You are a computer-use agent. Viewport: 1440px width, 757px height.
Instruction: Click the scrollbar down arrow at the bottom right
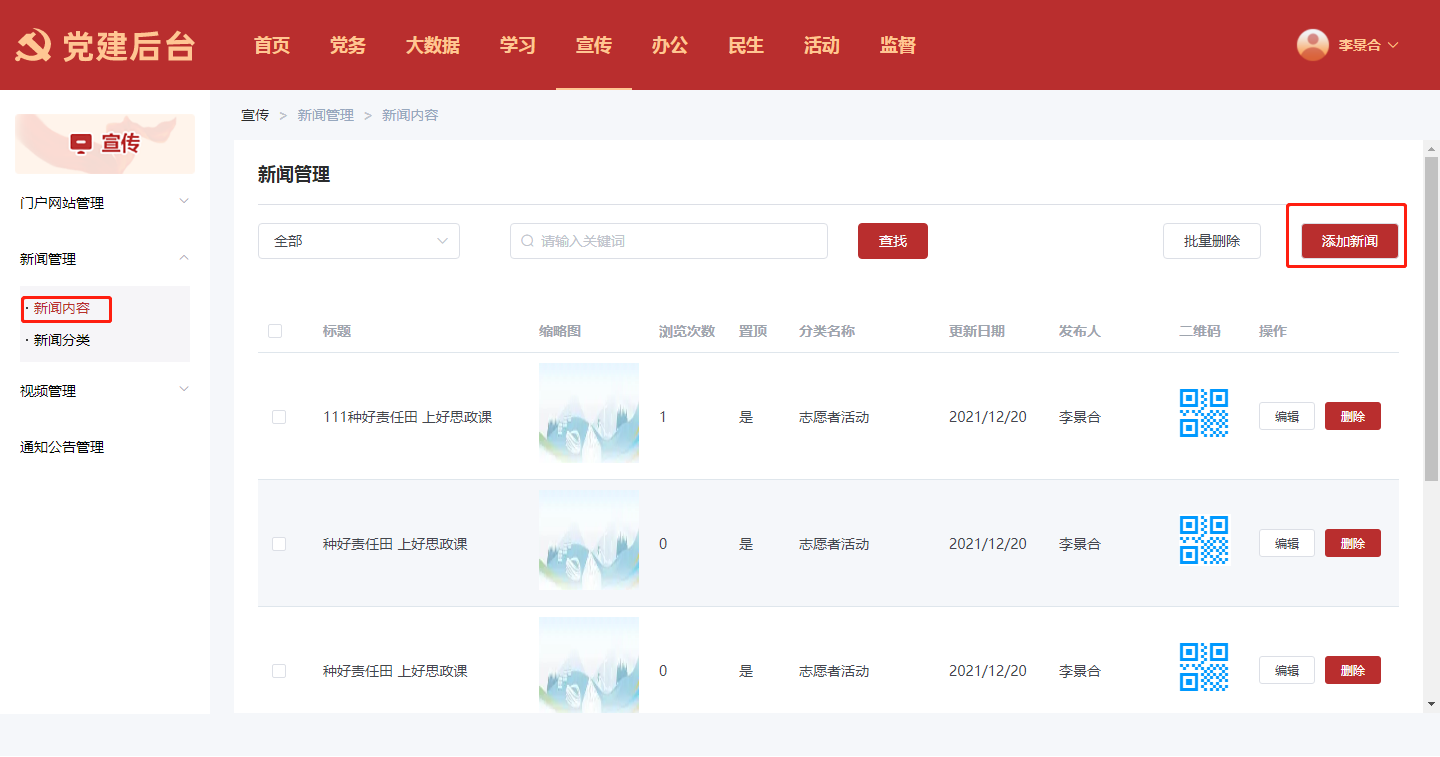1431,704
